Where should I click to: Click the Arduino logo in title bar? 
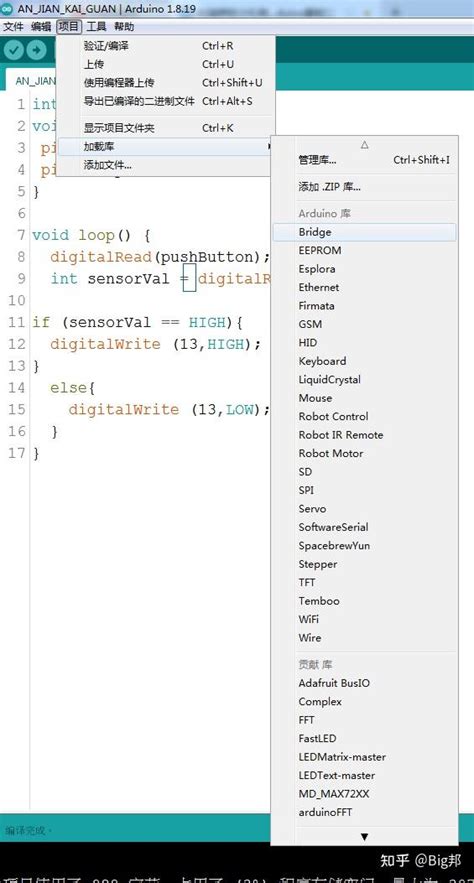(7, 9)
